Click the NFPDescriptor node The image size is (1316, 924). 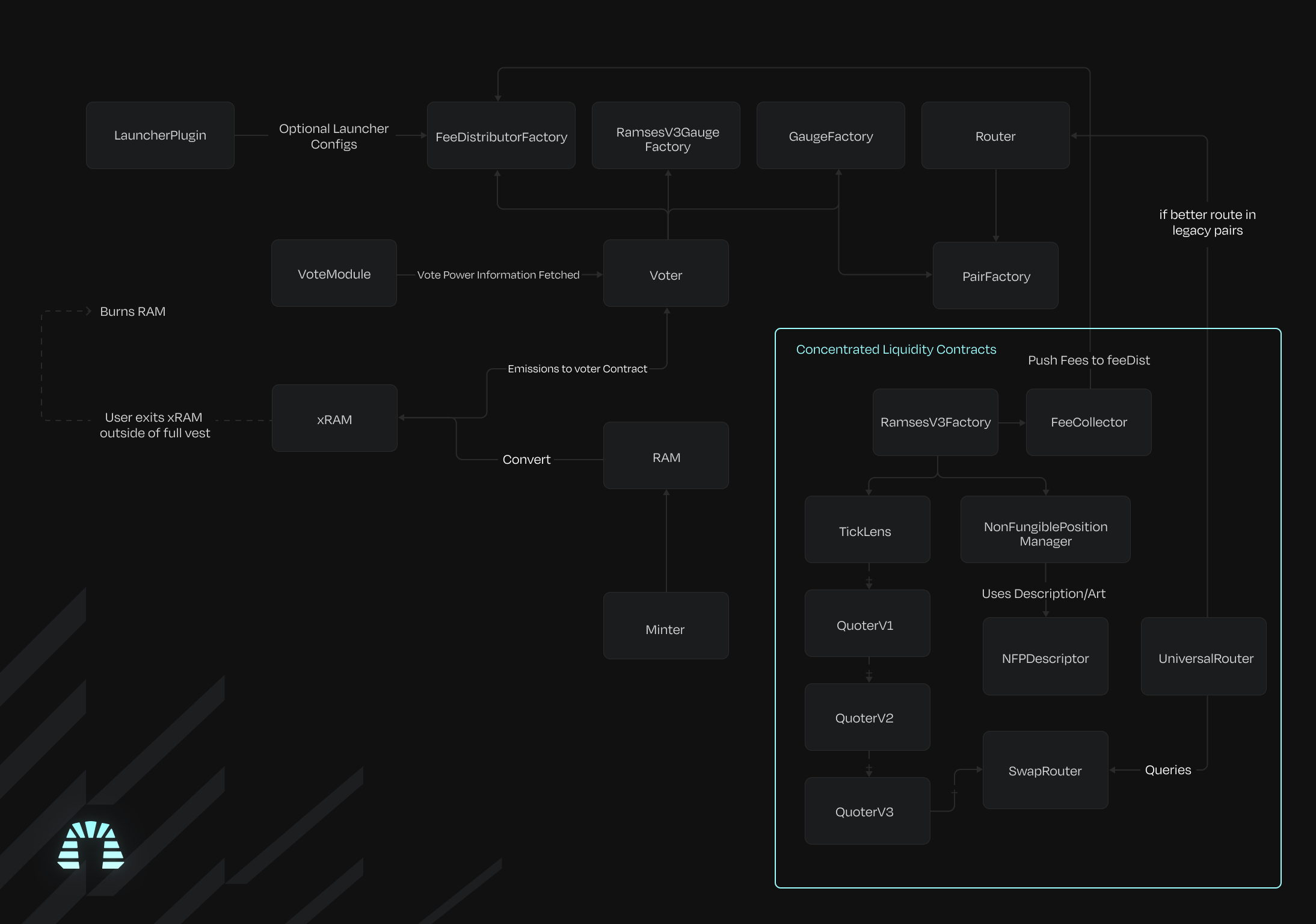coord(1045,657)
